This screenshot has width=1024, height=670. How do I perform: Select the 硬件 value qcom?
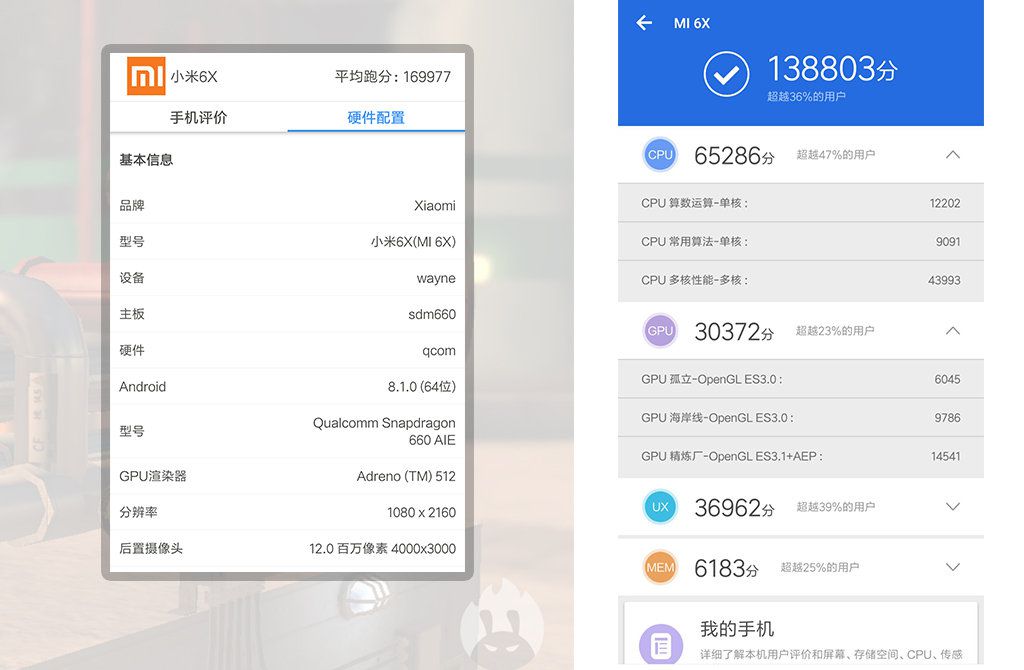pos(439,351)
